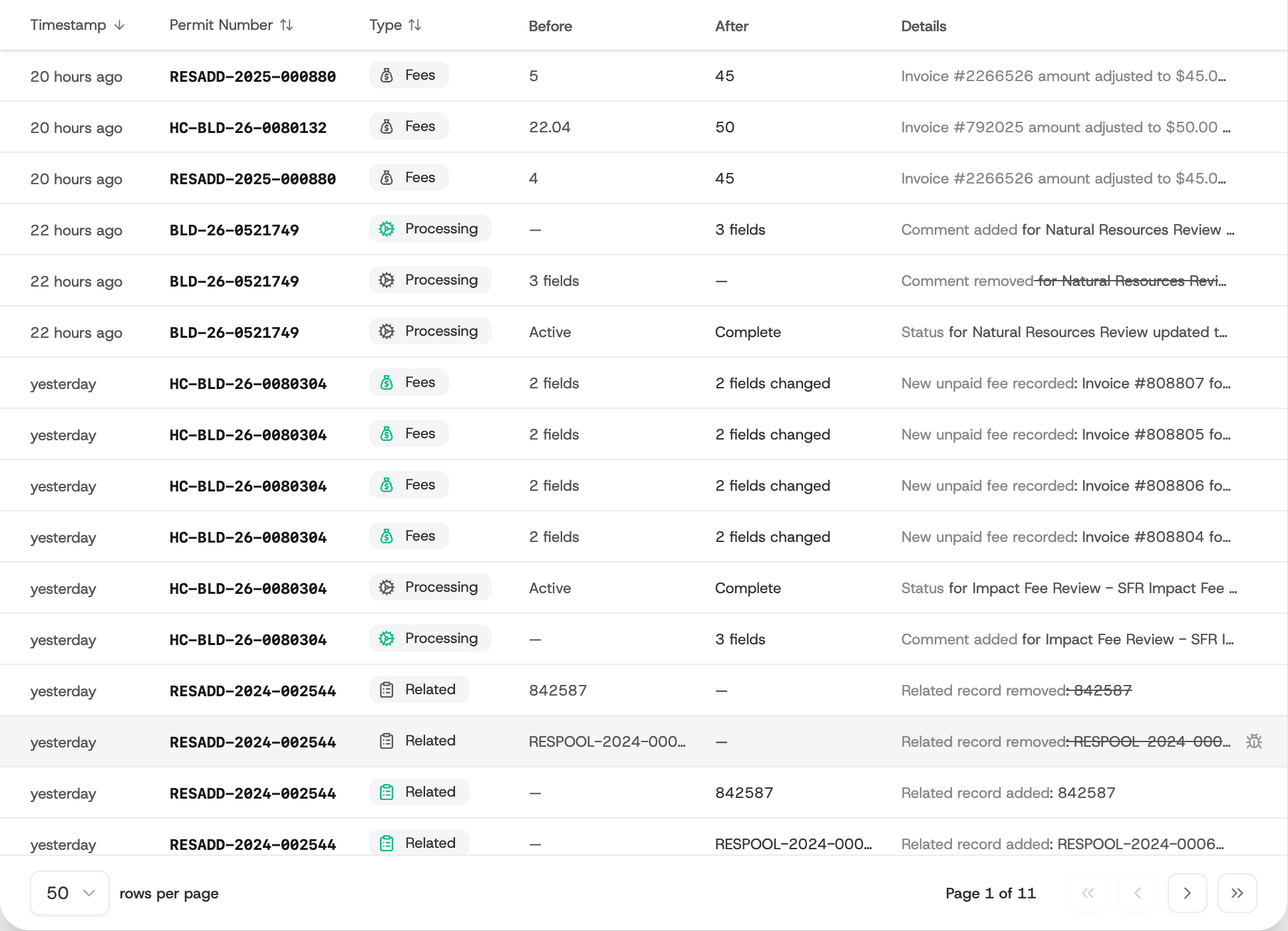1288x931 pixels.
Task: Open permit BLD-26-0521749 from the table
Action: (x=234, y=229)
